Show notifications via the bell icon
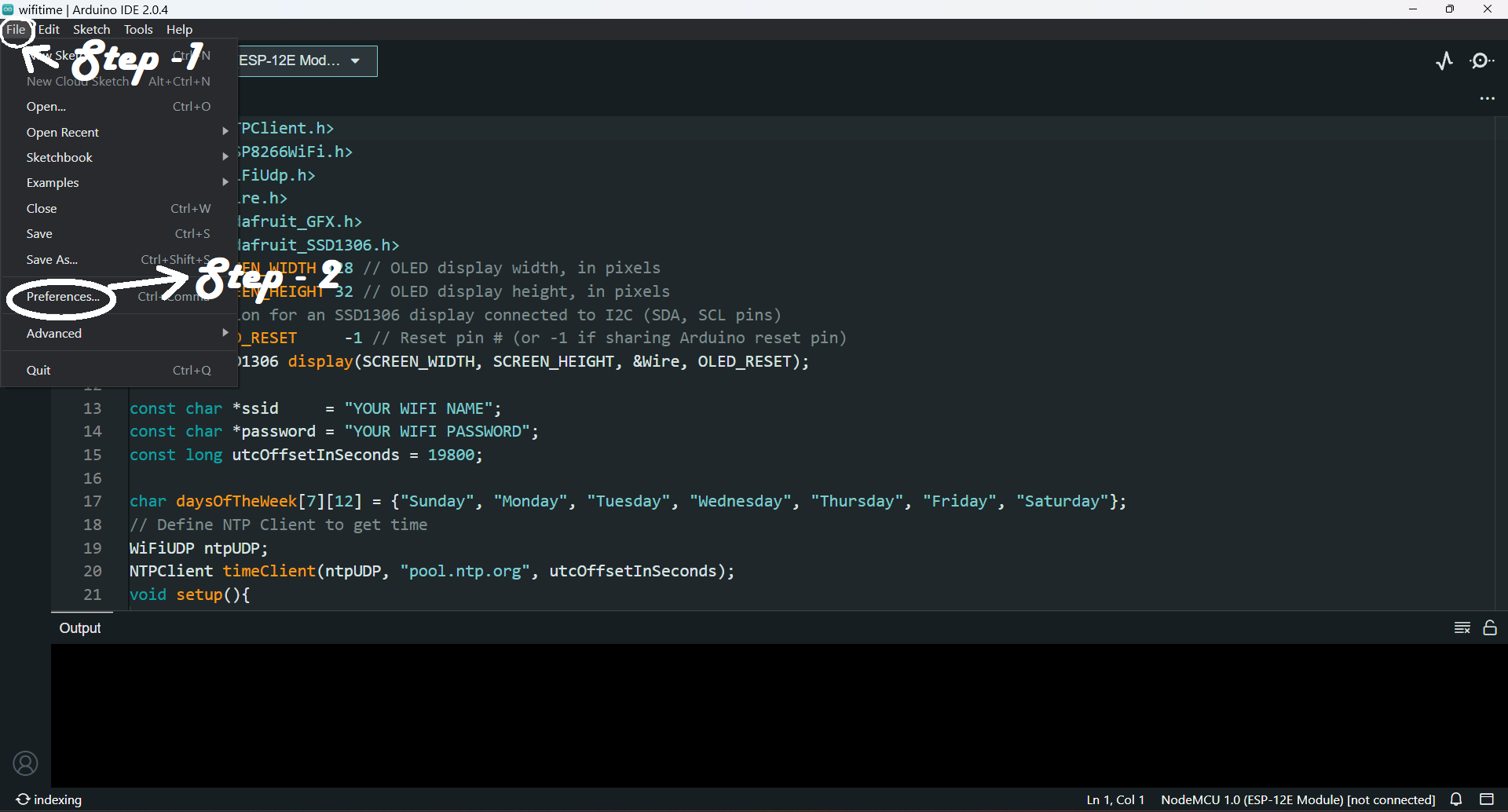The height and width of the screenshot is (812, 1508). point(1456,799)
